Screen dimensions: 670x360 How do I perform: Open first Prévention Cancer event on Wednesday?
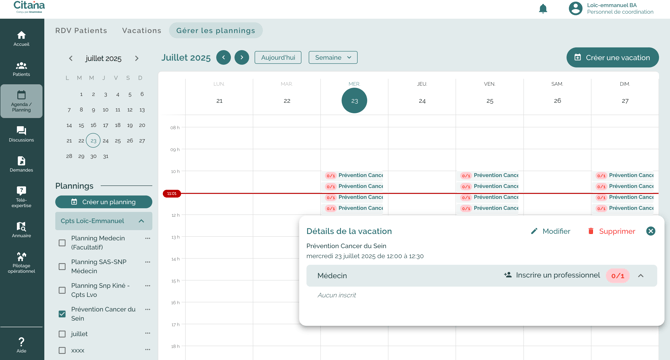coord(354,176)
